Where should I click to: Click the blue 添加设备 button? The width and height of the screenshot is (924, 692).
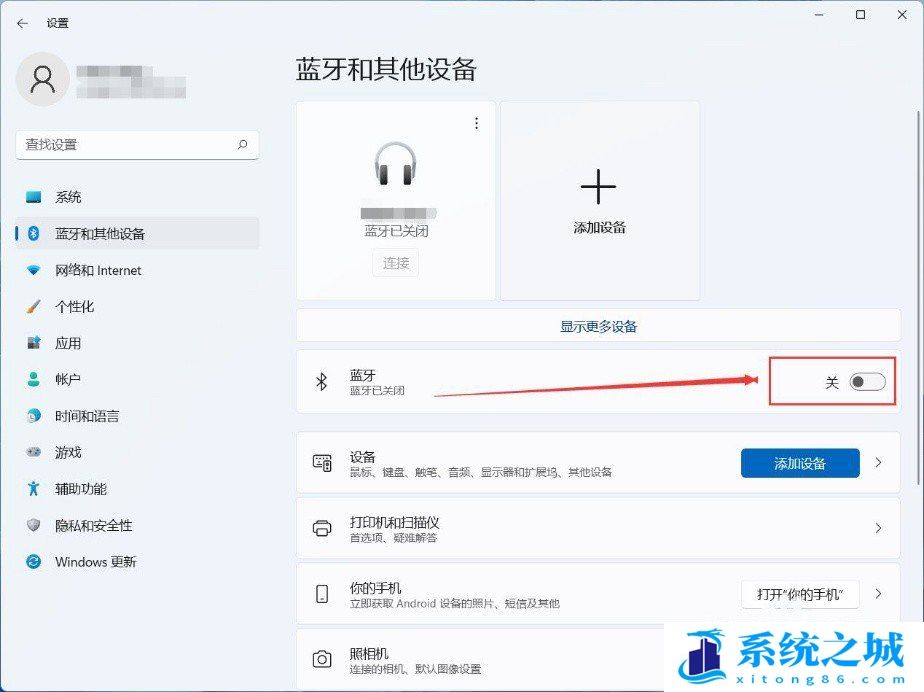799,463
